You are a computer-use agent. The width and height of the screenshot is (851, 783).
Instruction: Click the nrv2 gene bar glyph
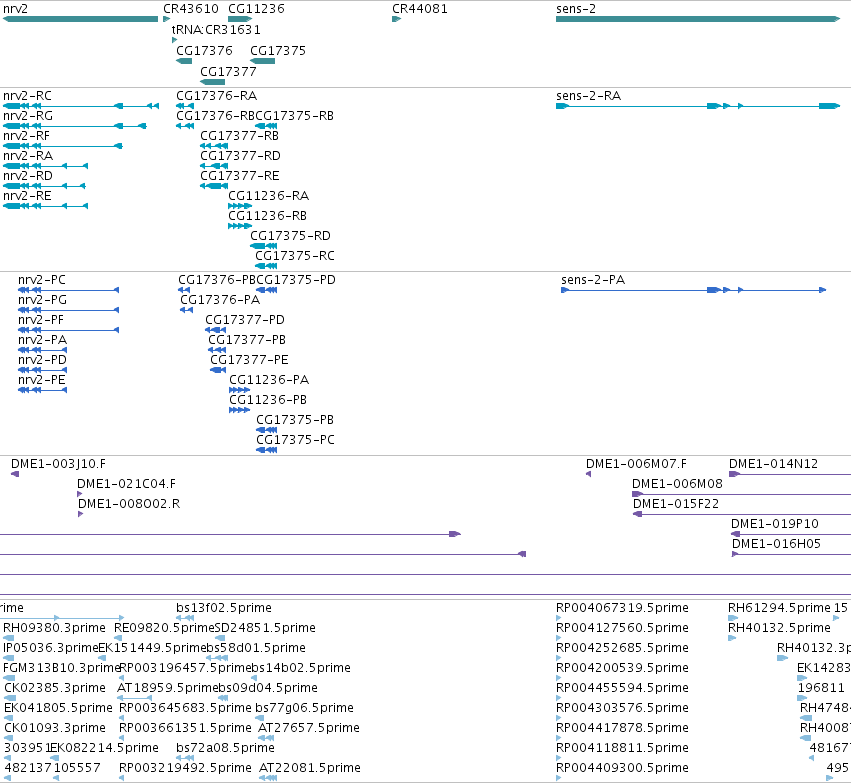80,19
